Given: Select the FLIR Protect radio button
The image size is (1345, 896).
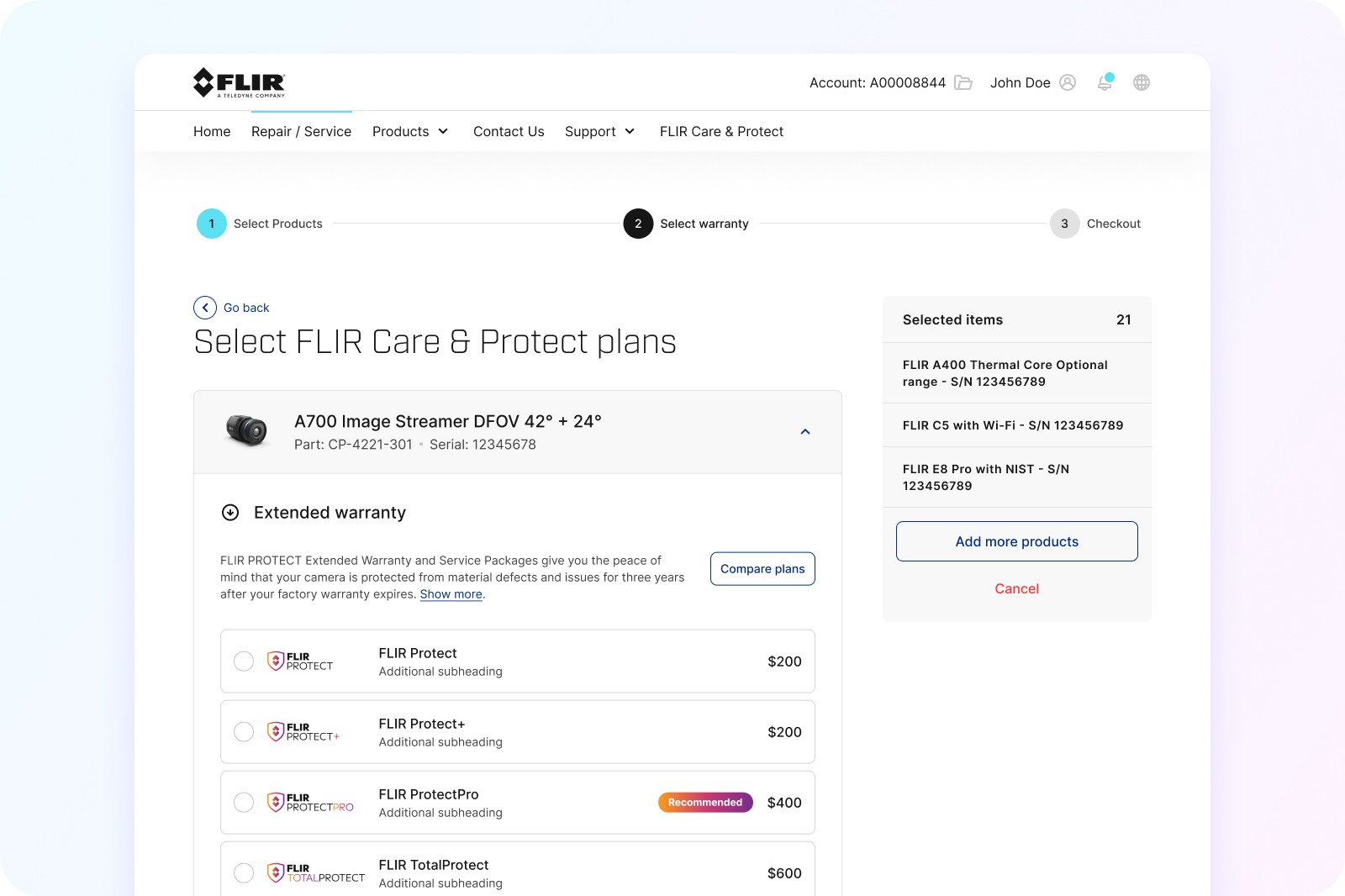Looking at the screenshot, I should coord(244,661).
